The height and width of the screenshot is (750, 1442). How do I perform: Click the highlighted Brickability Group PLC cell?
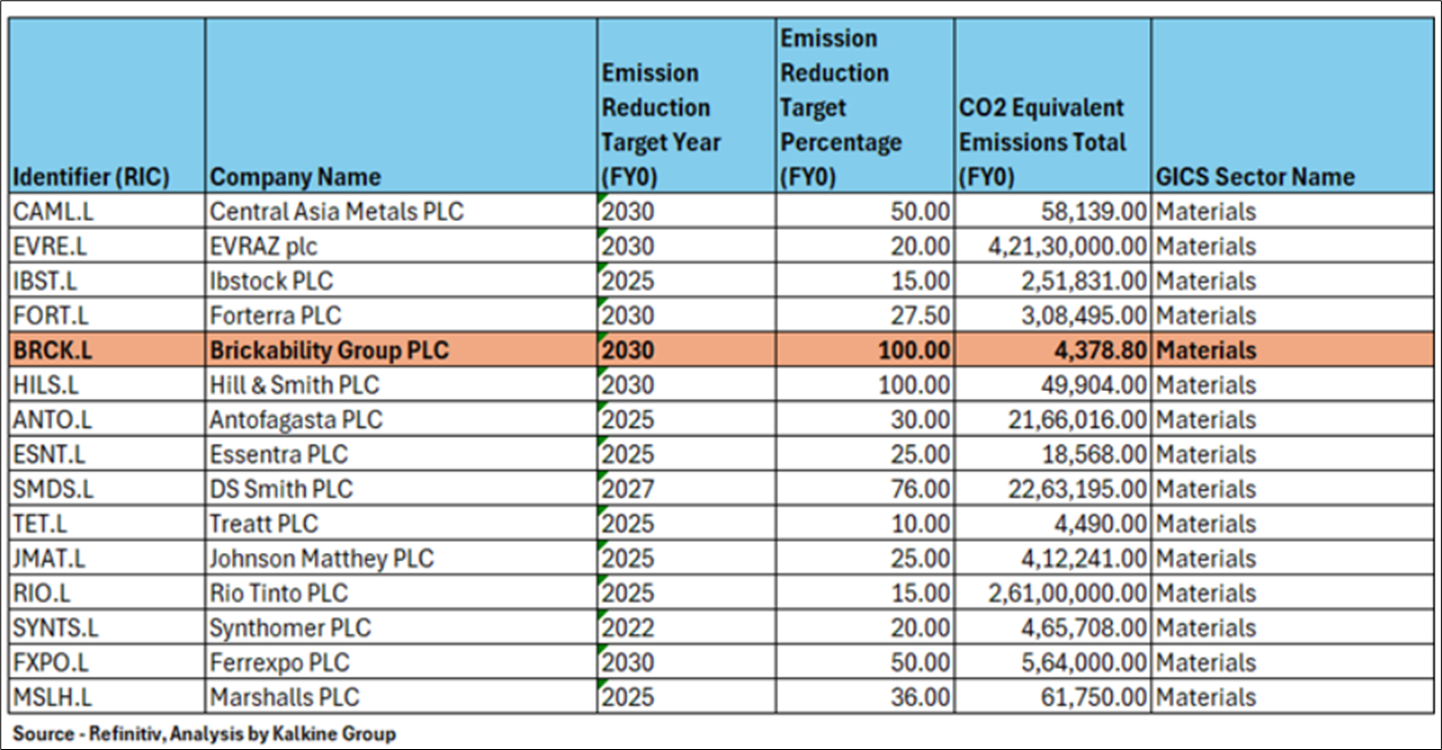pos(401,351)
